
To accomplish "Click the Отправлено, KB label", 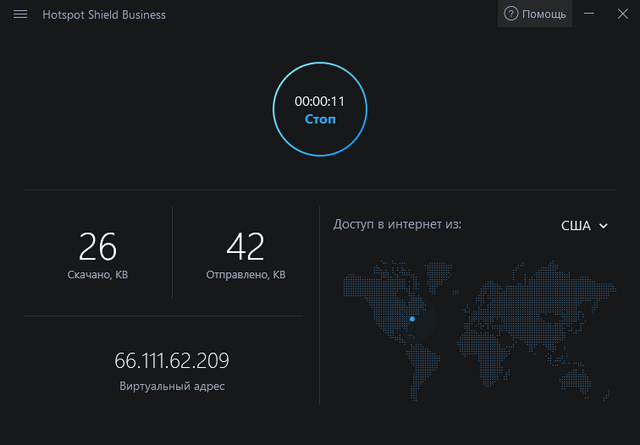I will [245, 274].
